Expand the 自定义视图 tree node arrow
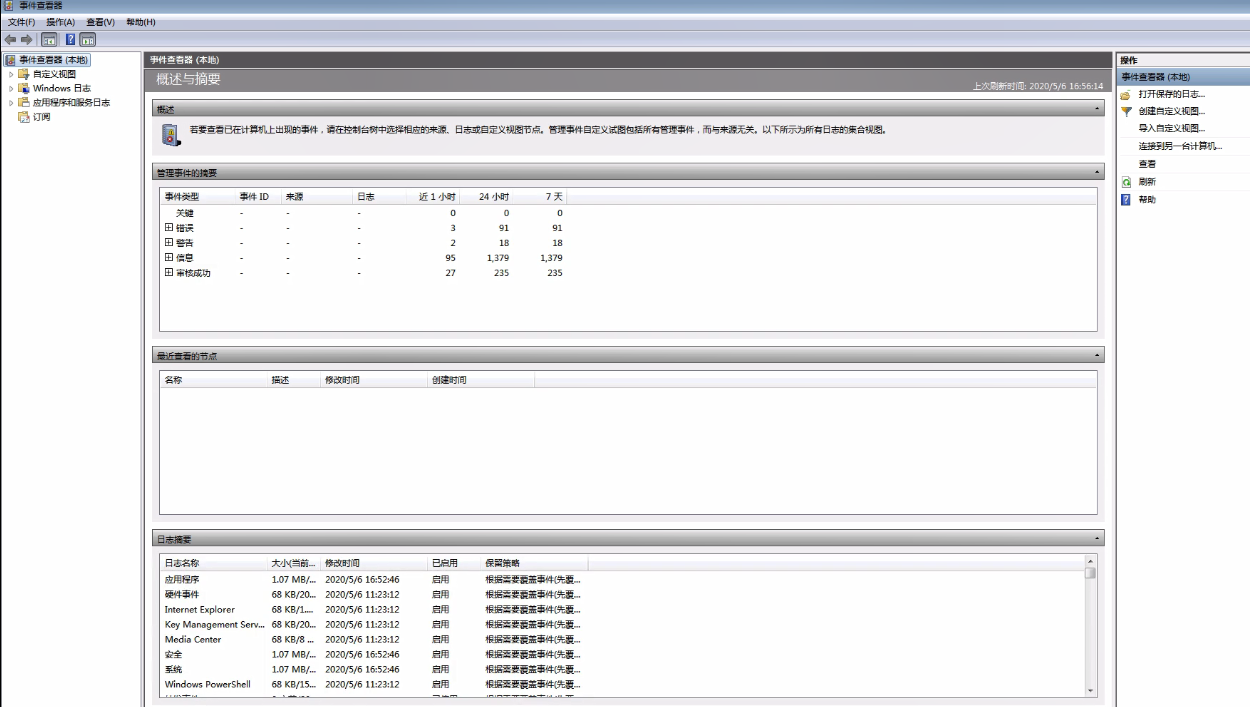 point(11,74)
